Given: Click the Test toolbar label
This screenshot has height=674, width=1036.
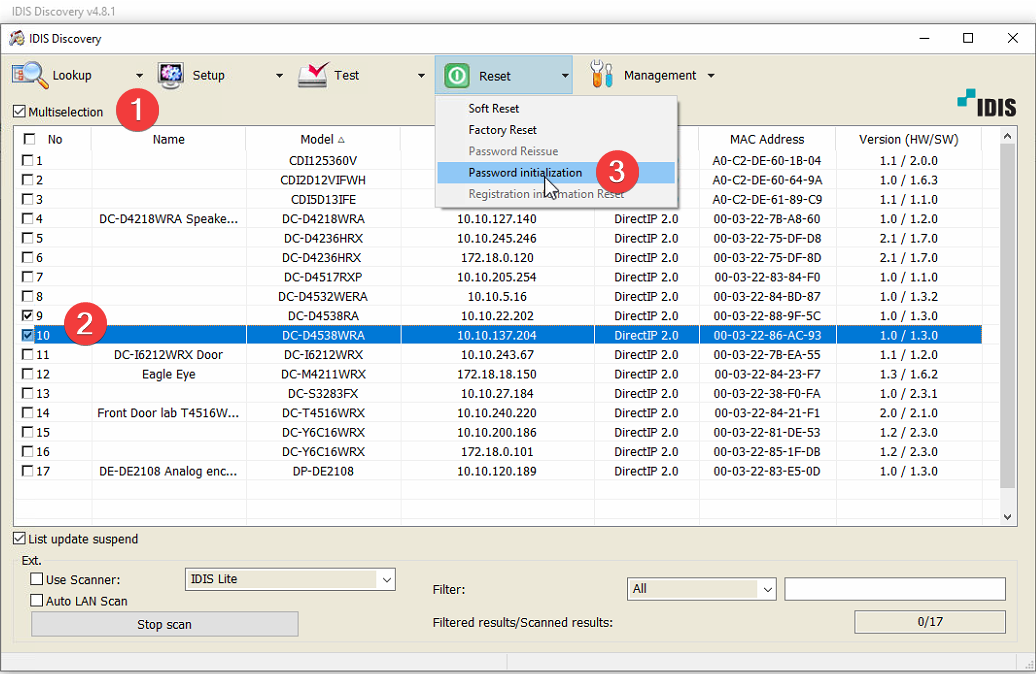Looking at the screenshot, I should [346, 75].
